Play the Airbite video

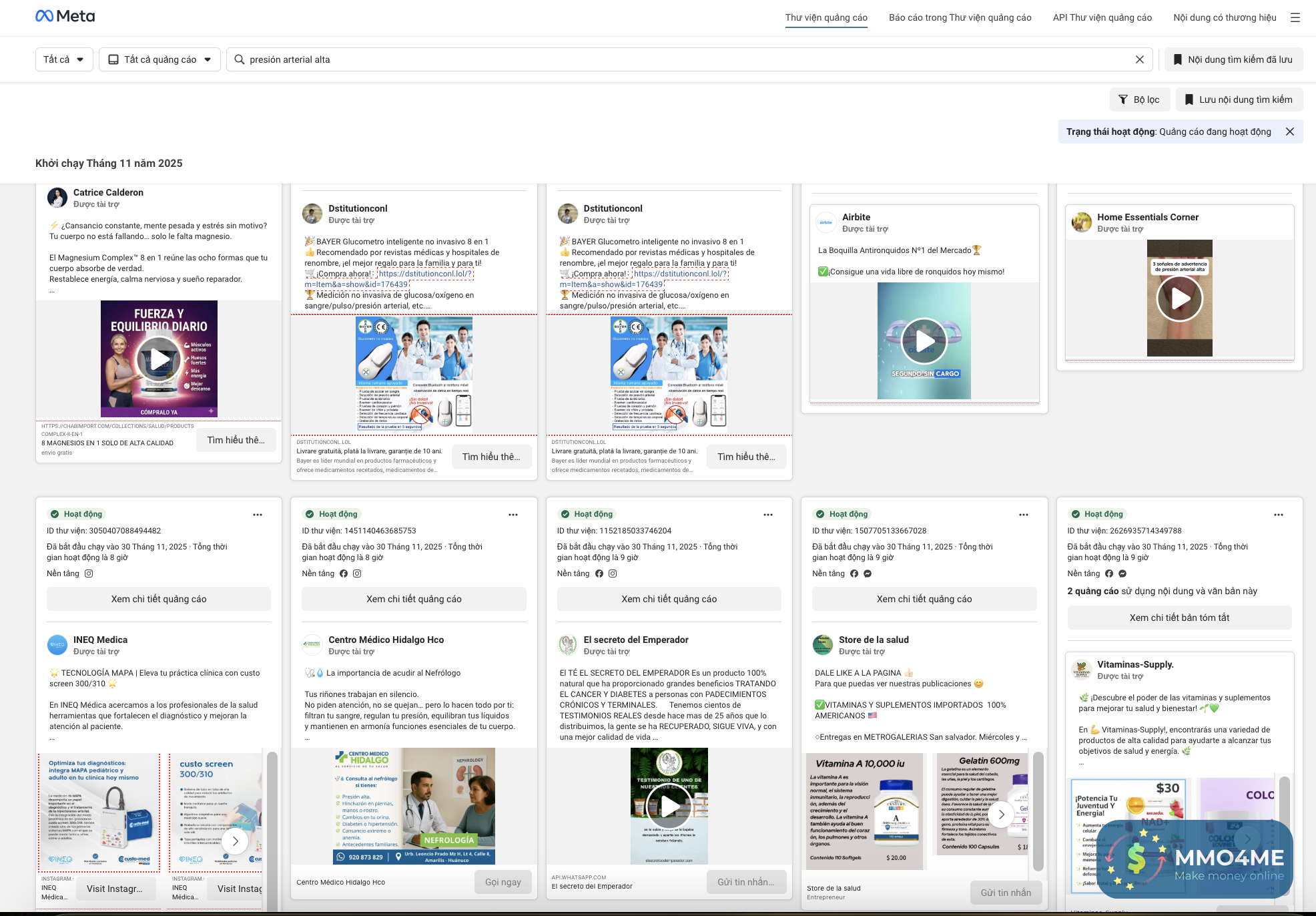(924, 341)
